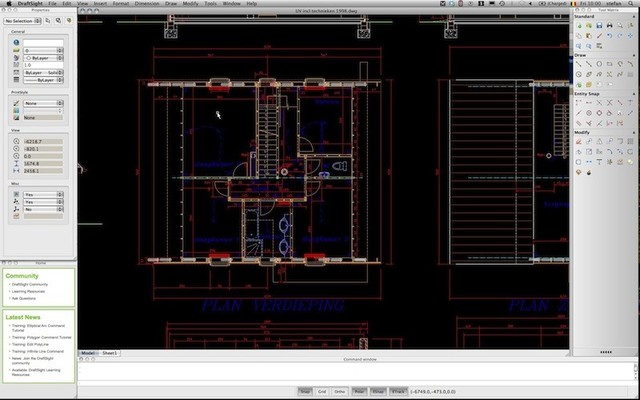Screen dimensions: 640x400
Task: Open the Learning Resources link
Action: (28, 291)
